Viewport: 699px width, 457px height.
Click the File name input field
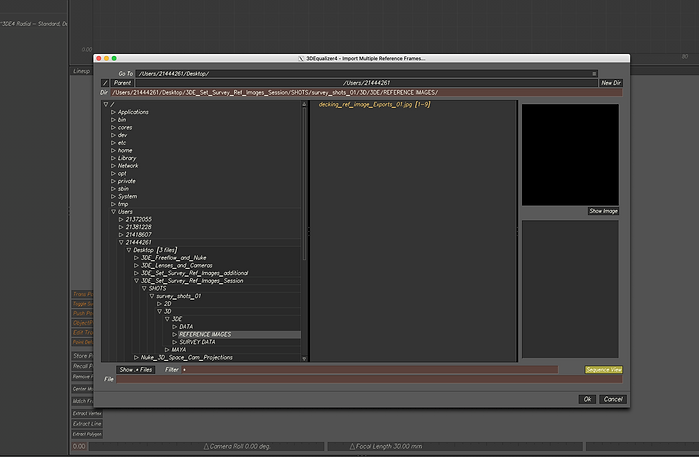[x=369, y=379]
